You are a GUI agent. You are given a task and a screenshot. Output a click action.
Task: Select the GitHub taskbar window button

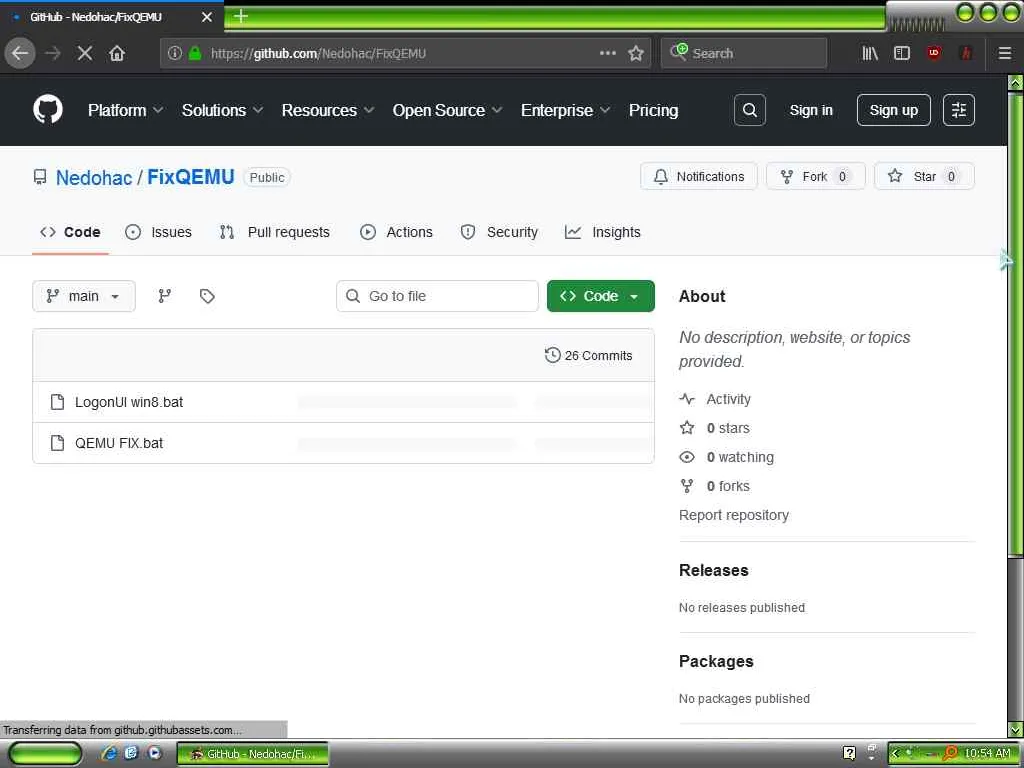tap(253, 754)
